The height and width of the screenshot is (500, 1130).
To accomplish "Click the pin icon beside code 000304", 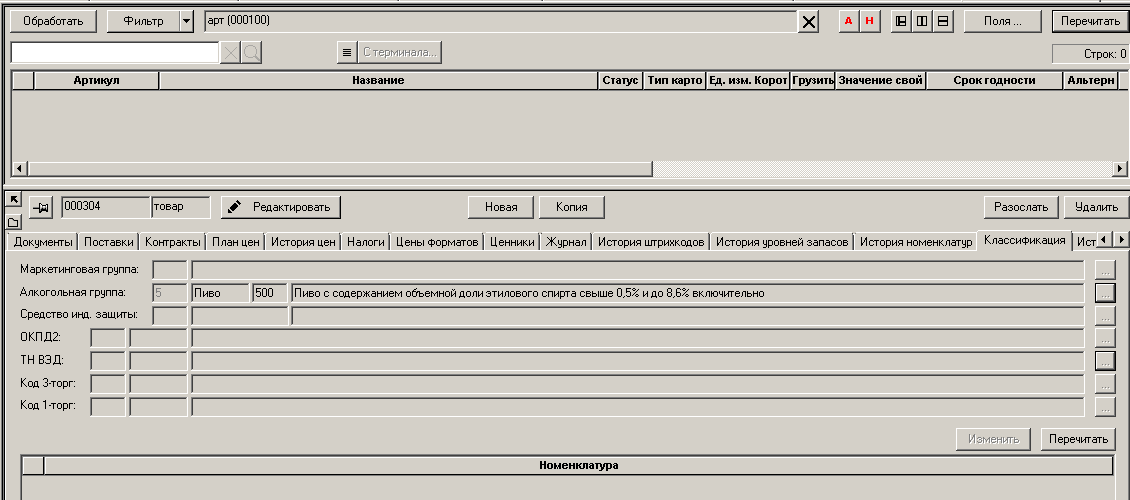I will [41, 207].
